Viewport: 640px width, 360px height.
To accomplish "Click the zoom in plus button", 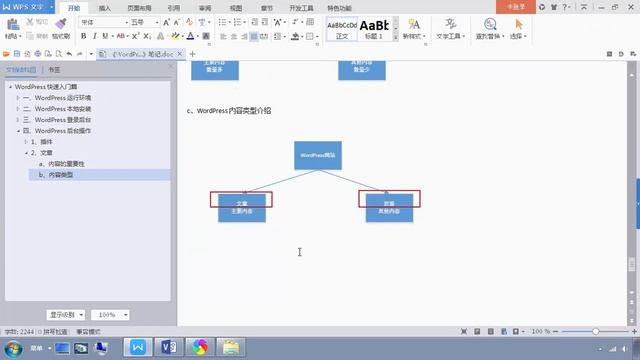I will pos(634,331).
